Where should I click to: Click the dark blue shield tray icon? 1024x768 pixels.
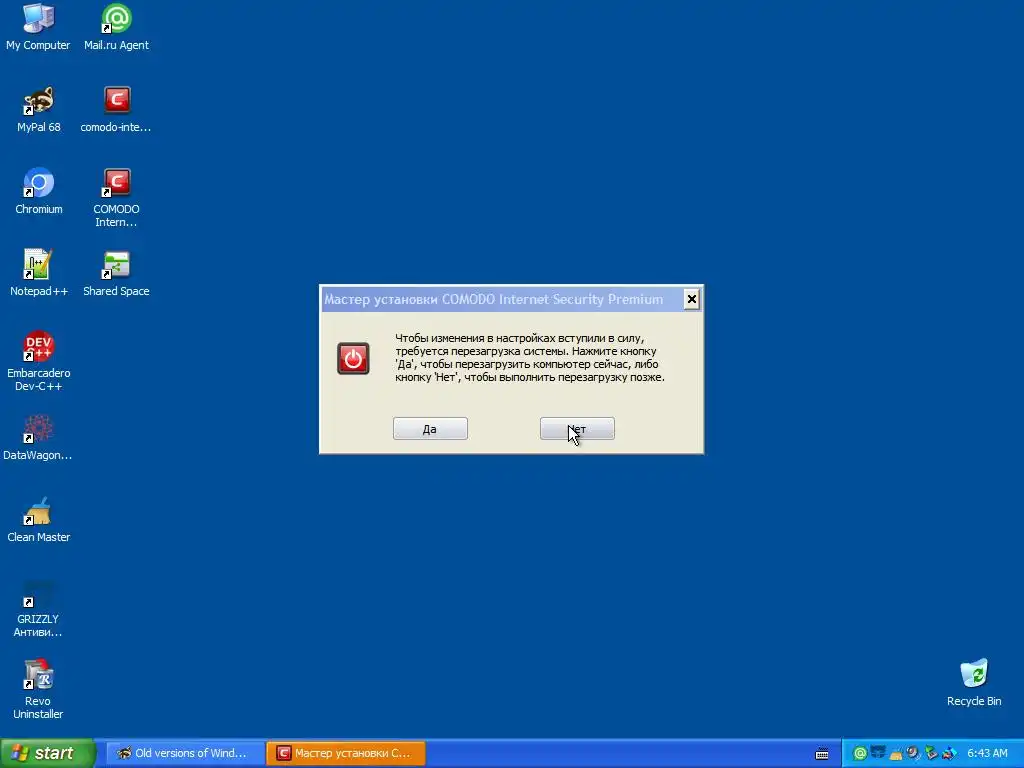878,754
